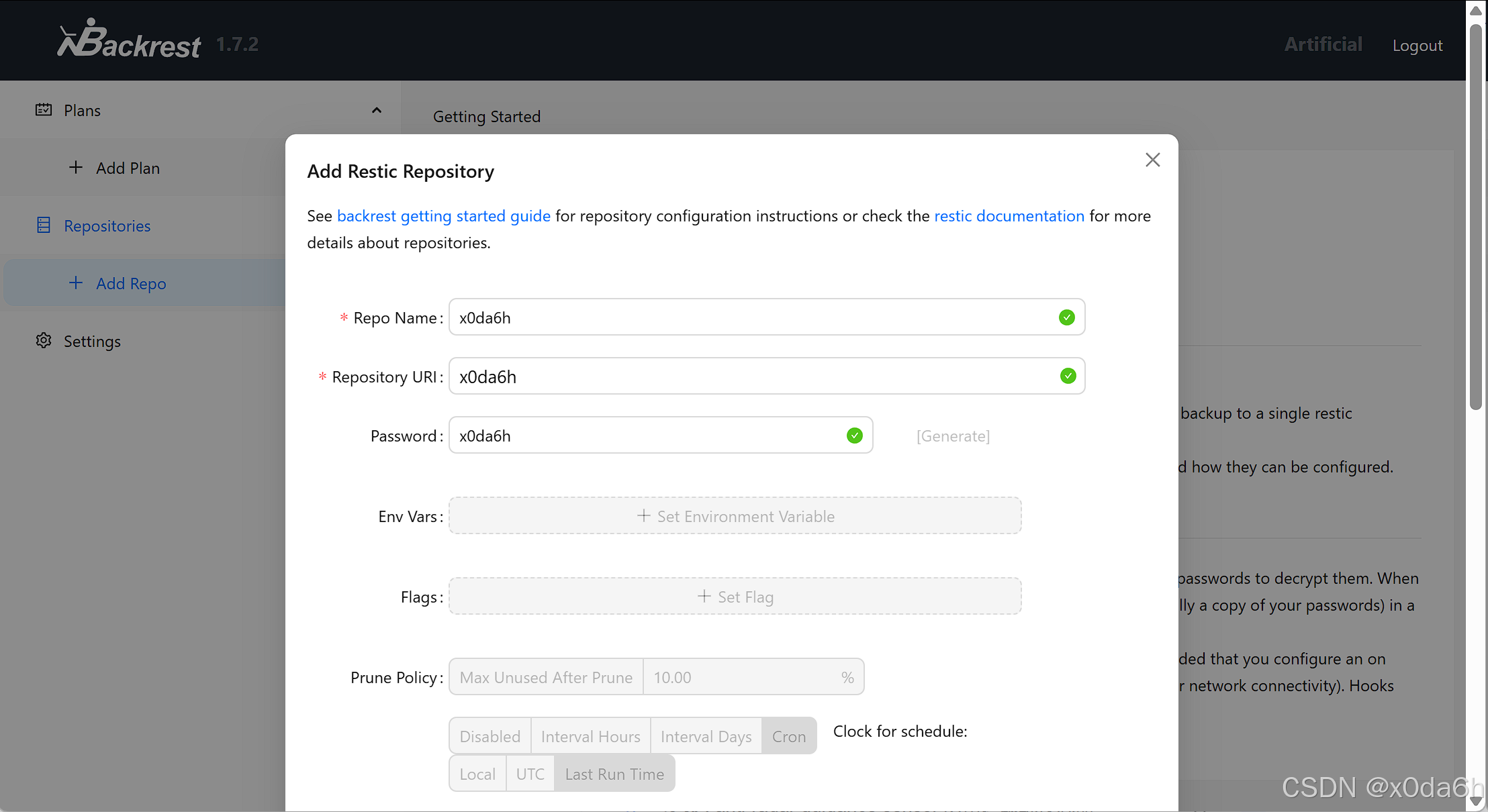
Task: Click plus icon next to Add Repo
Action: 76,283
